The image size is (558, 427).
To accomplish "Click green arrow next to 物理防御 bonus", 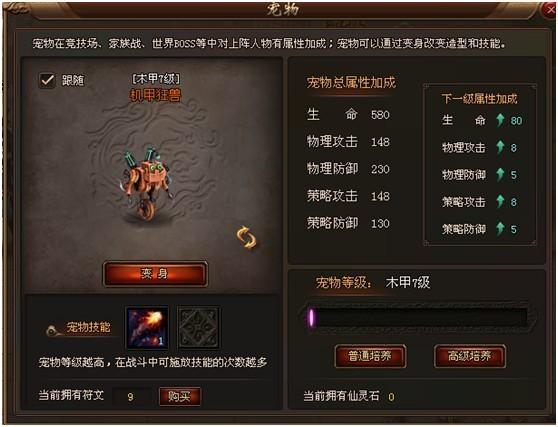I will pos(500,174).
